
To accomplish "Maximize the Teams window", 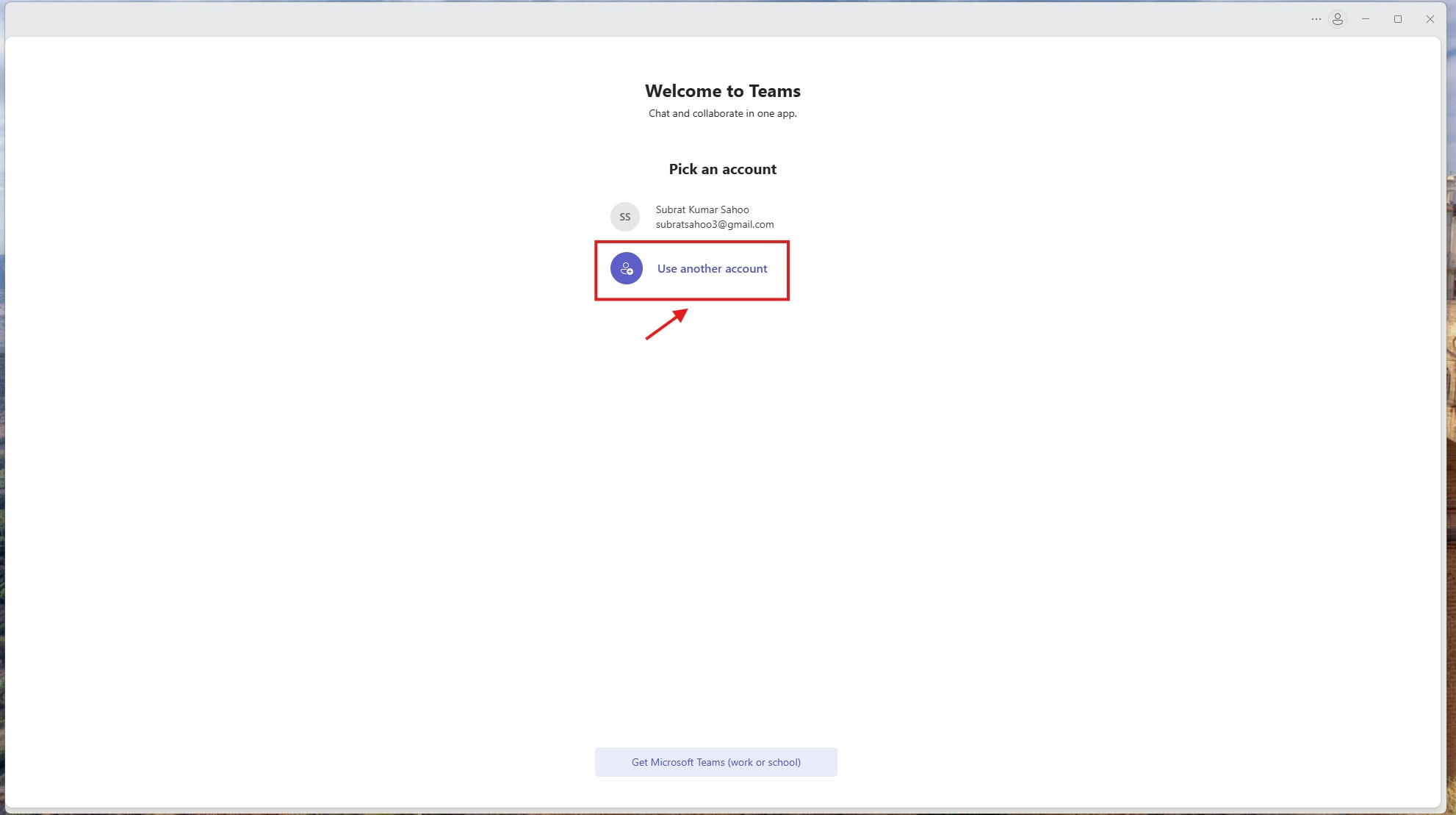I will (x=1398, y=19).
